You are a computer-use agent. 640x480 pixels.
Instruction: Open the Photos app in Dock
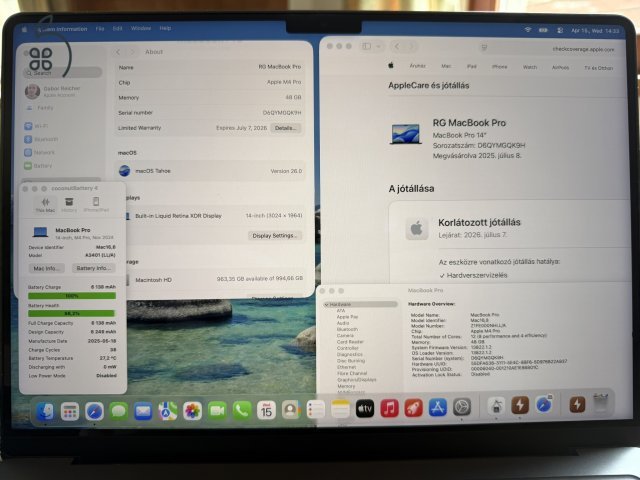point(193,411)
